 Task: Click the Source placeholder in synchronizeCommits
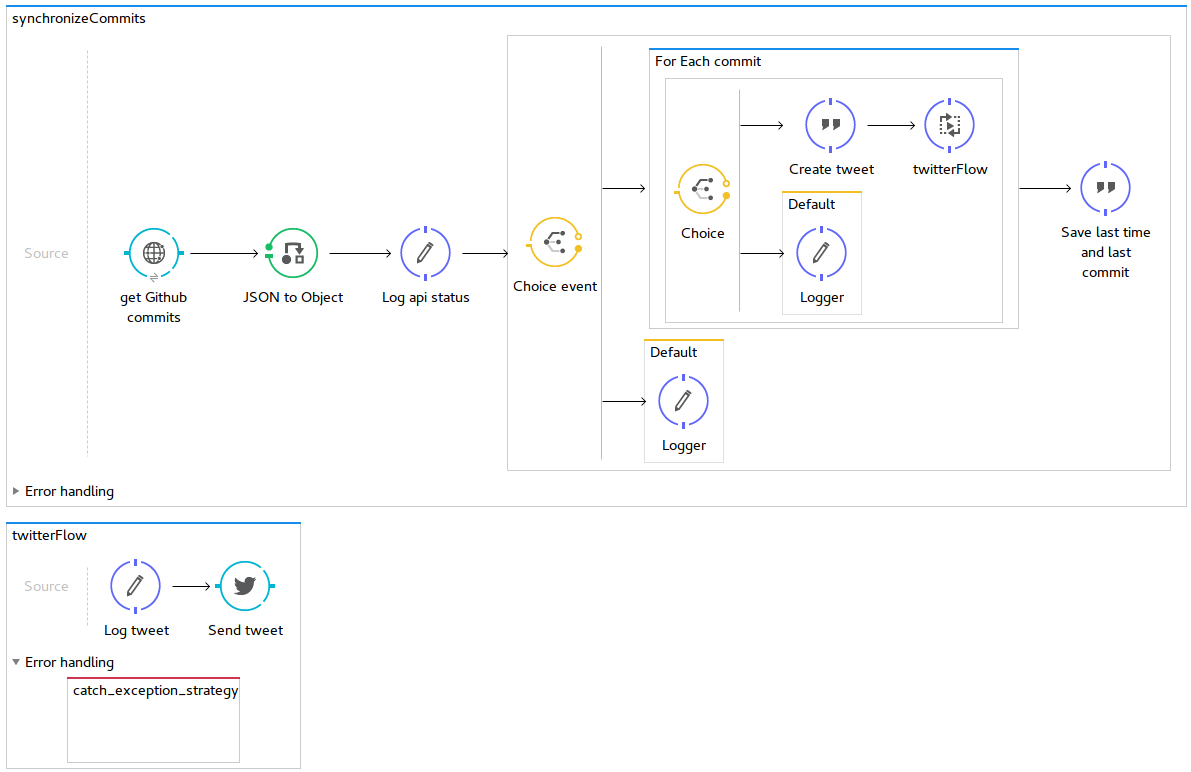pos(46,253)
